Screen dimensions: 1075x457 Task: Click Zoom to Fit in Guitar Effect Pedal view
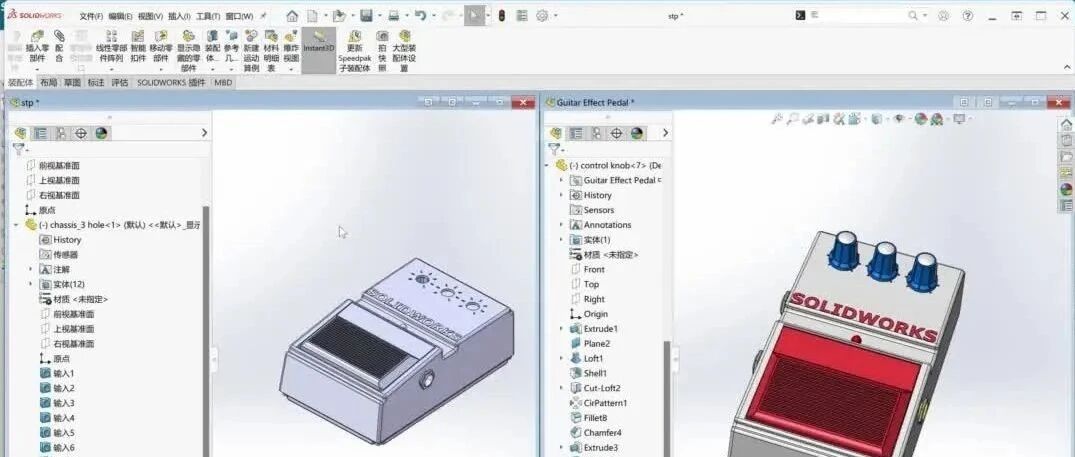[x=777, y=119]
